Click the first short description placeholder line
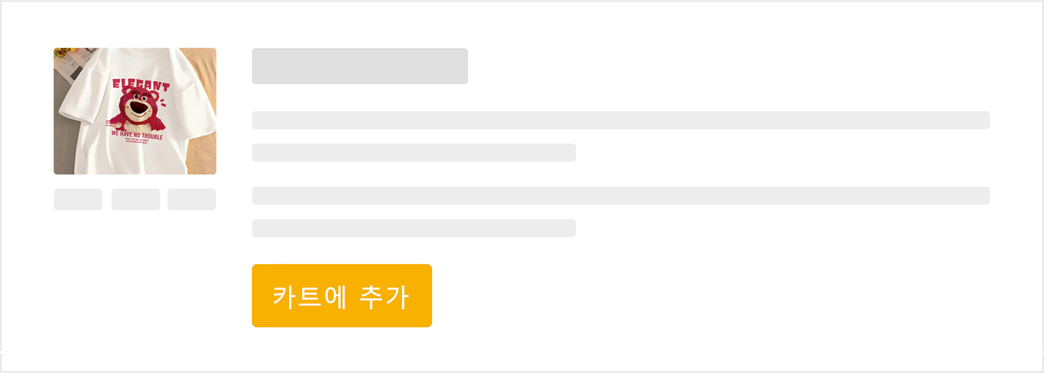 click(413, 153)
